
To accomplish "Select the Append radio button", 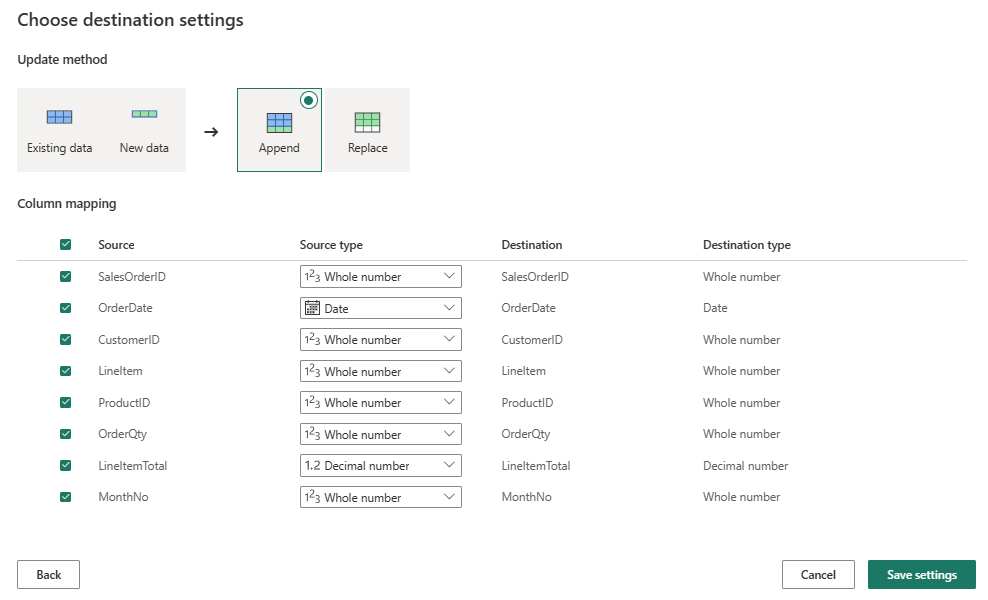I will pyautogui.click(x=309, y=100).
